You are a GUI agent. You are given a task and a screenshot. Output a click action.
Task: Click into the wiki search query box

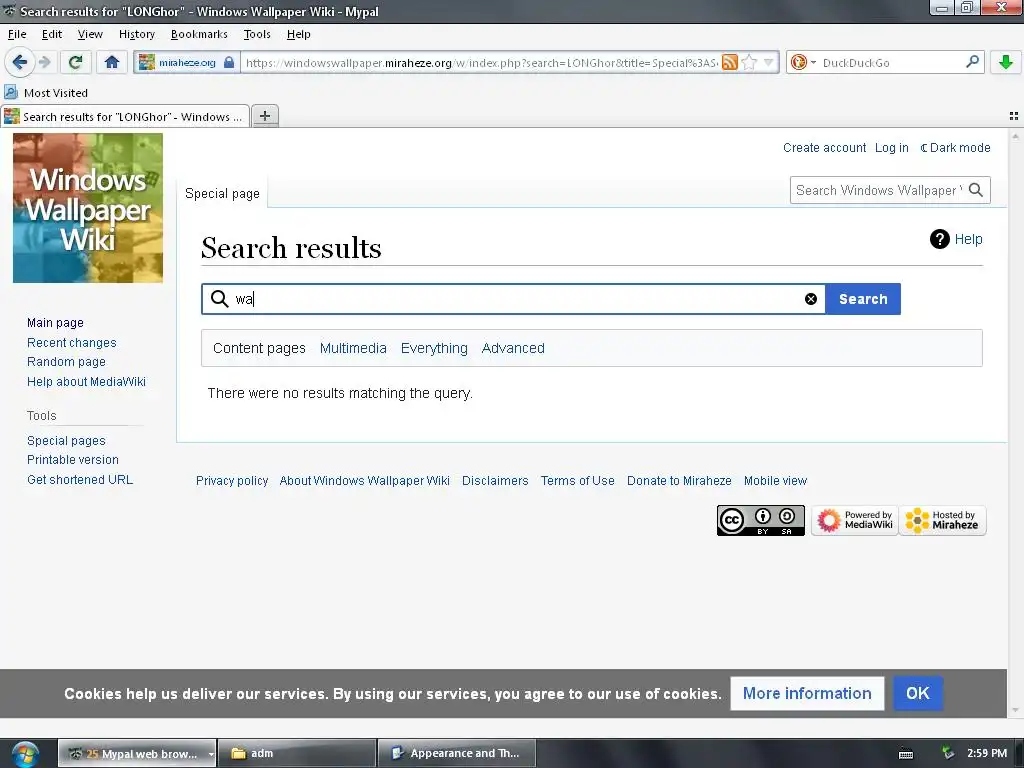click(513, 299)
